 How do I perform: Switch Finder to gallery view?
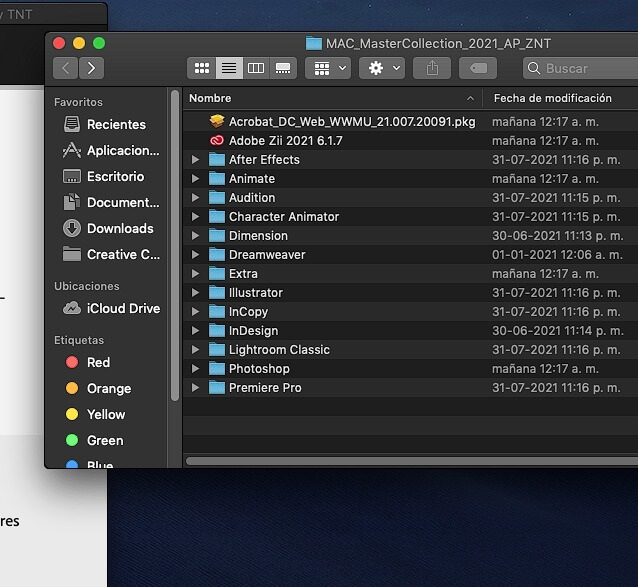[x=283, y=68]
